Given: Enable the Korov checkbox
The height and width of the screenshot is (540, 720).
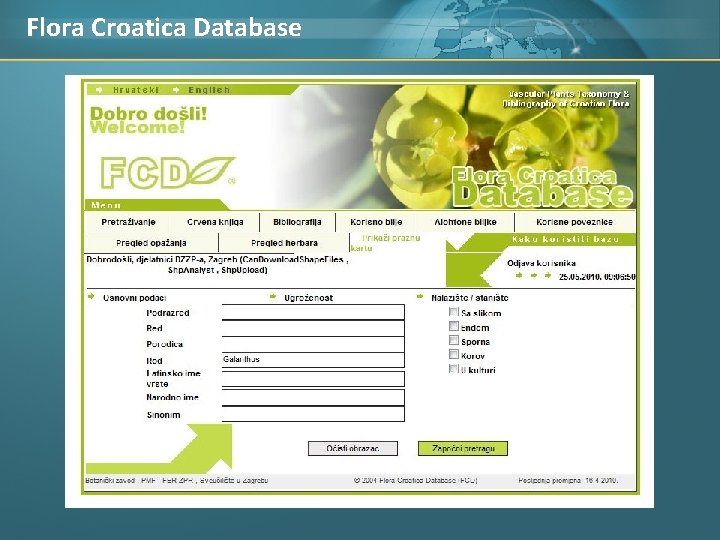Looking at the screenshot, I should coord(454,354).
